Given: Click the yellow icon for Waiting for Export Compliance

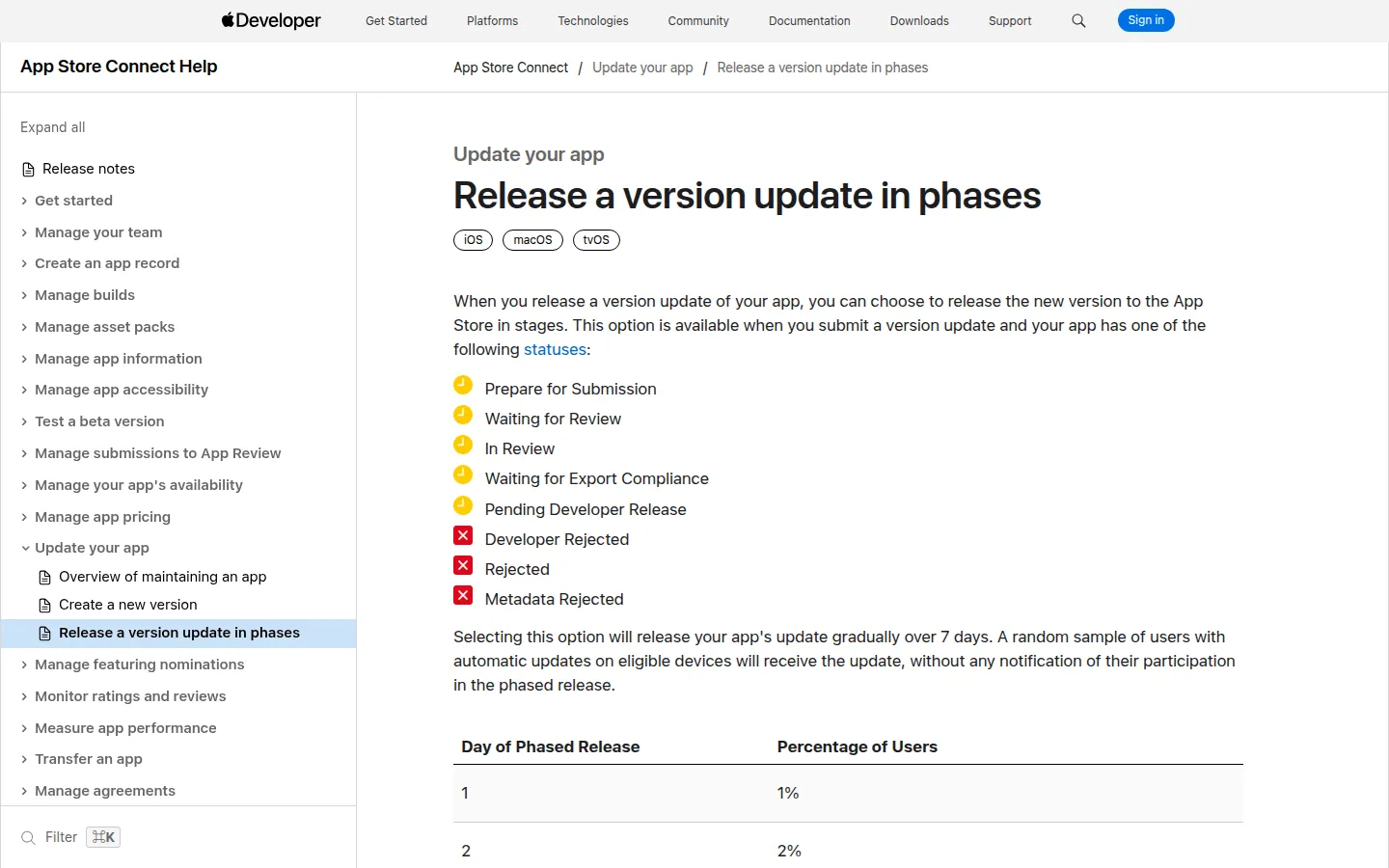Looking at the screenshot, I should [463, 475].
